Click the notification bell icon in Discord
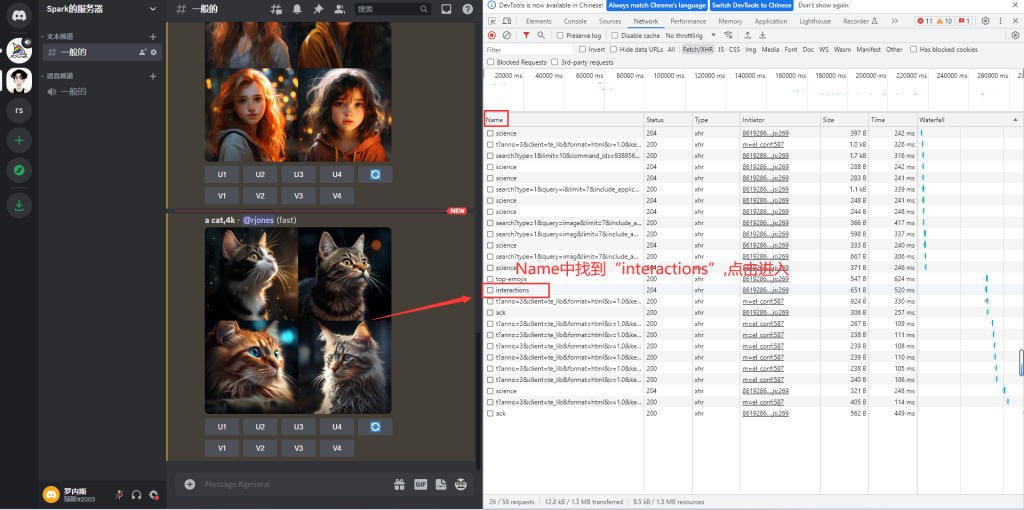Image resolution: width=1024 pixels, height=510 pixels. pyautogui.click(x=297, y=9)
